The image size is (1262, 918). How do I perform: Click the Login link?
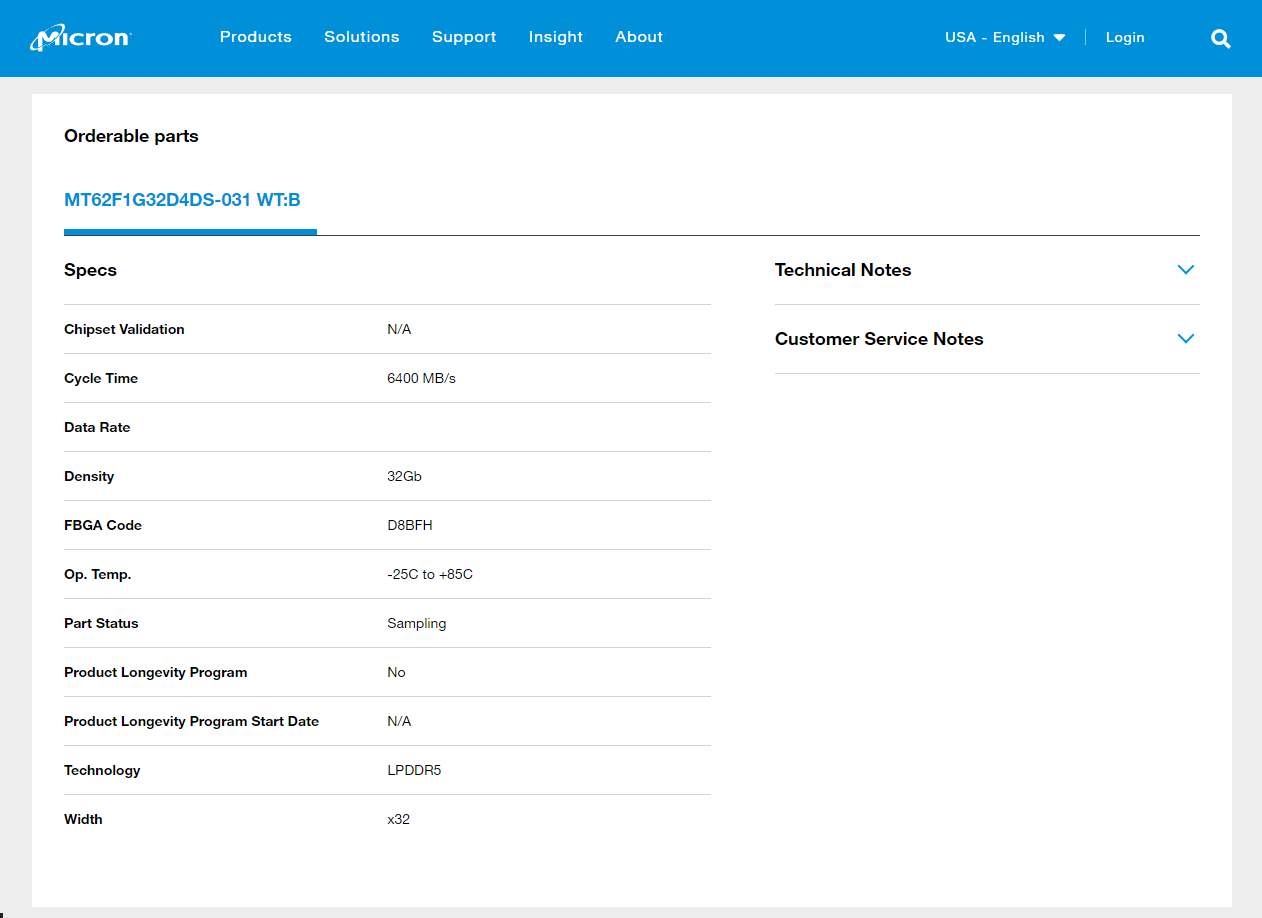pos(1125,38)
